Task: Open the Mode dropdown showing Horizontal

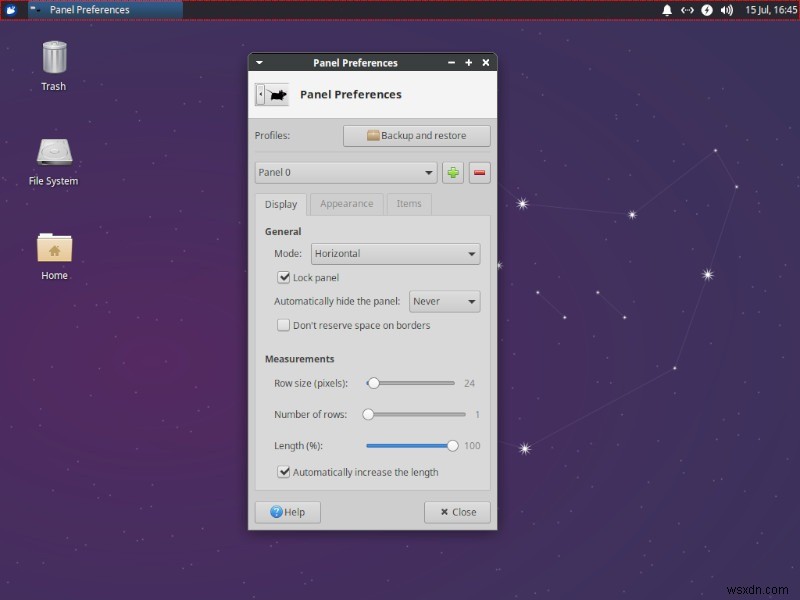Action: (x=395, y=253)
